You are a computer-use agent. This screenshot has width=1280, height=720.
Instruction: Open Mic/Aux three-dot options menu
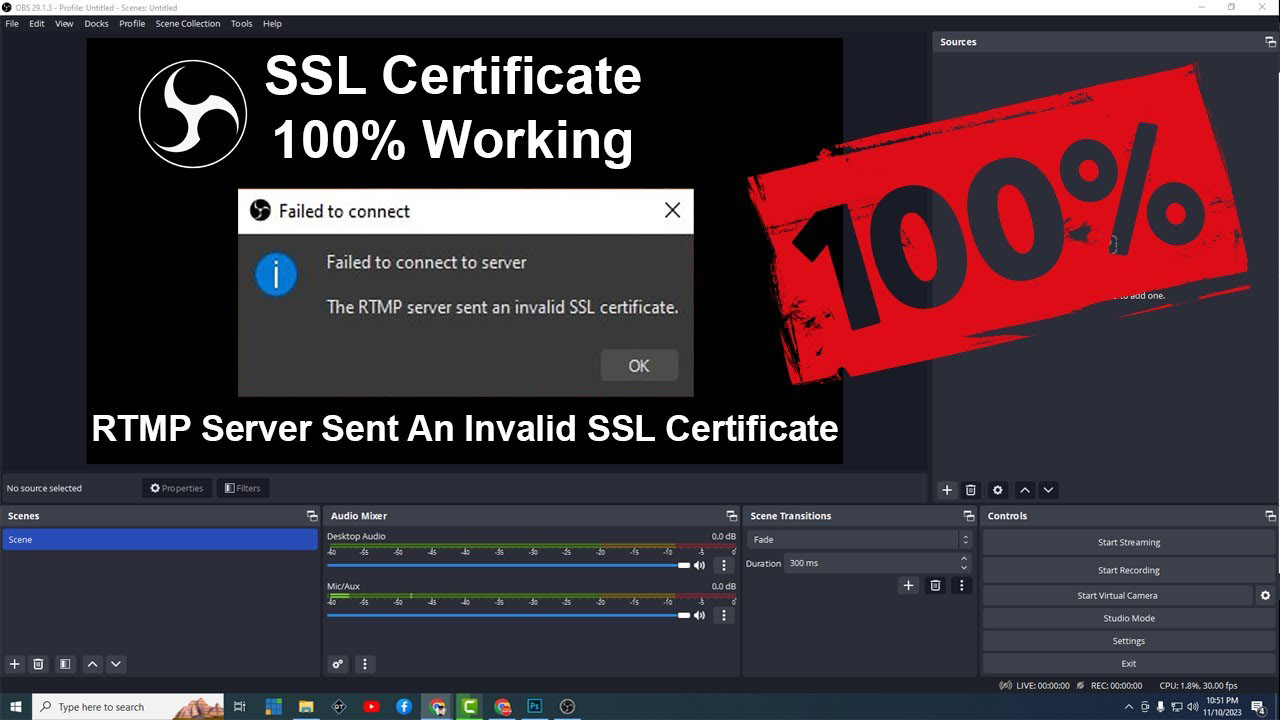(x=724, y=615)
